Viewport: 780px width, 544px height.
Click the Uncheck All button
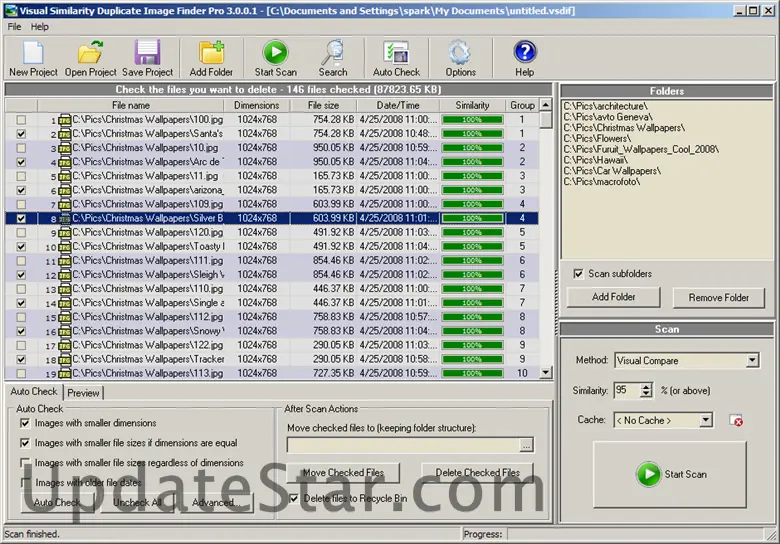137,502
